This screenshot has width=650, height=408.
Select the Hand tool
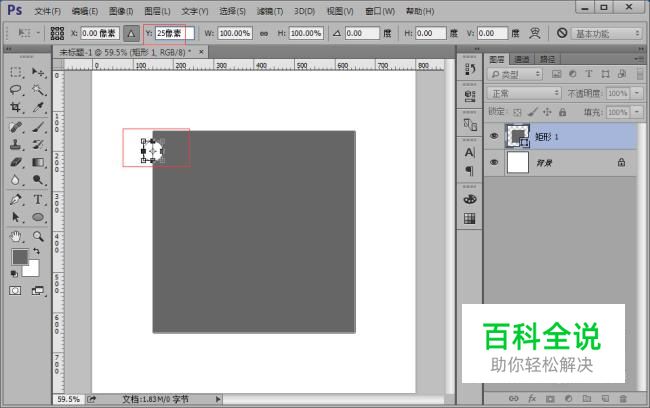point(16,236)
